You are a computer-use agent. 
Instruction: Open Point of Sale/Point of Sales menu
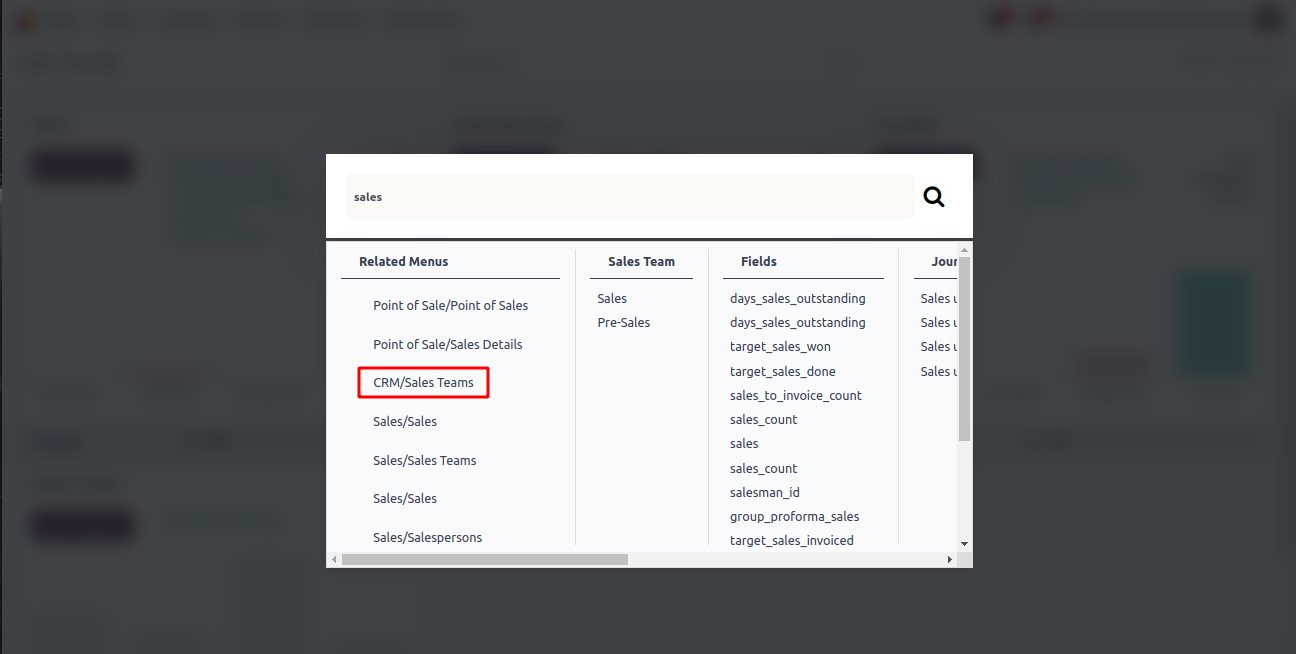(x=450, y=306)
